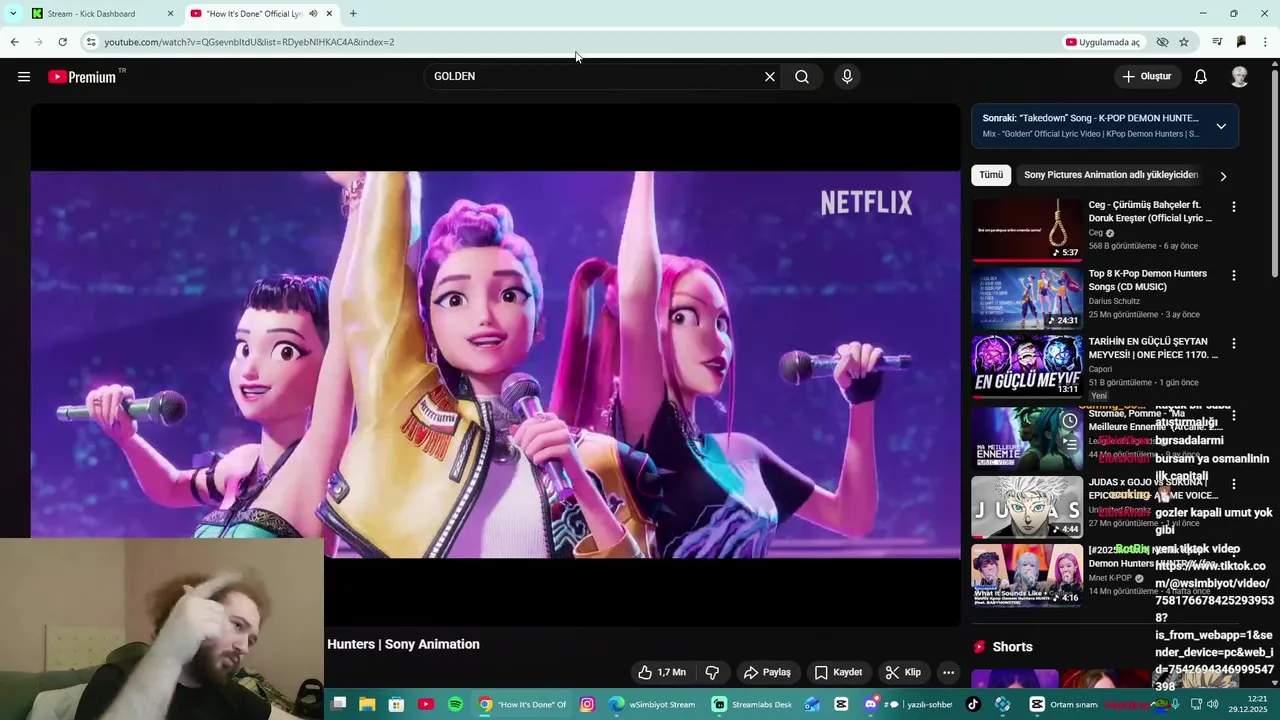This screenshot has height=720, width=1280.
Task: Click the page vertical scrollbar
Action: pos(1275,172)
